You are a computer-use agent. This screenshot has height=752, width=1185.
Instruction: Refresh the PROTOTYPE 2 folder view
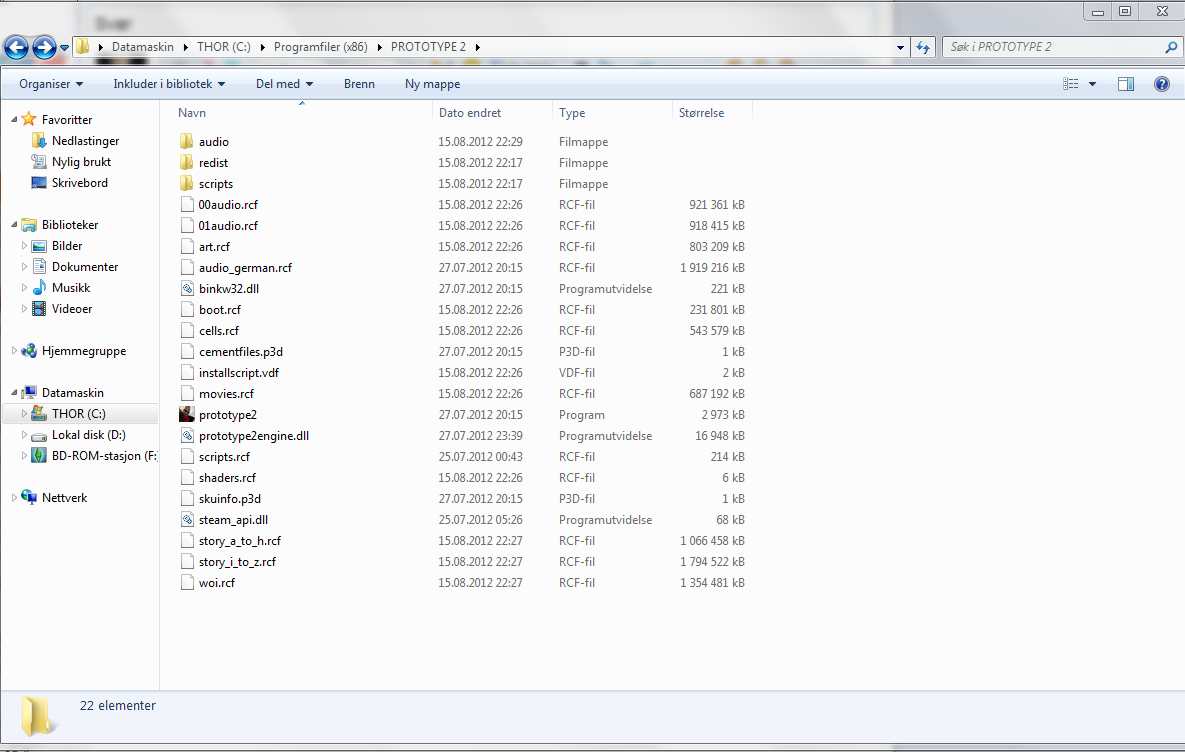923,47
